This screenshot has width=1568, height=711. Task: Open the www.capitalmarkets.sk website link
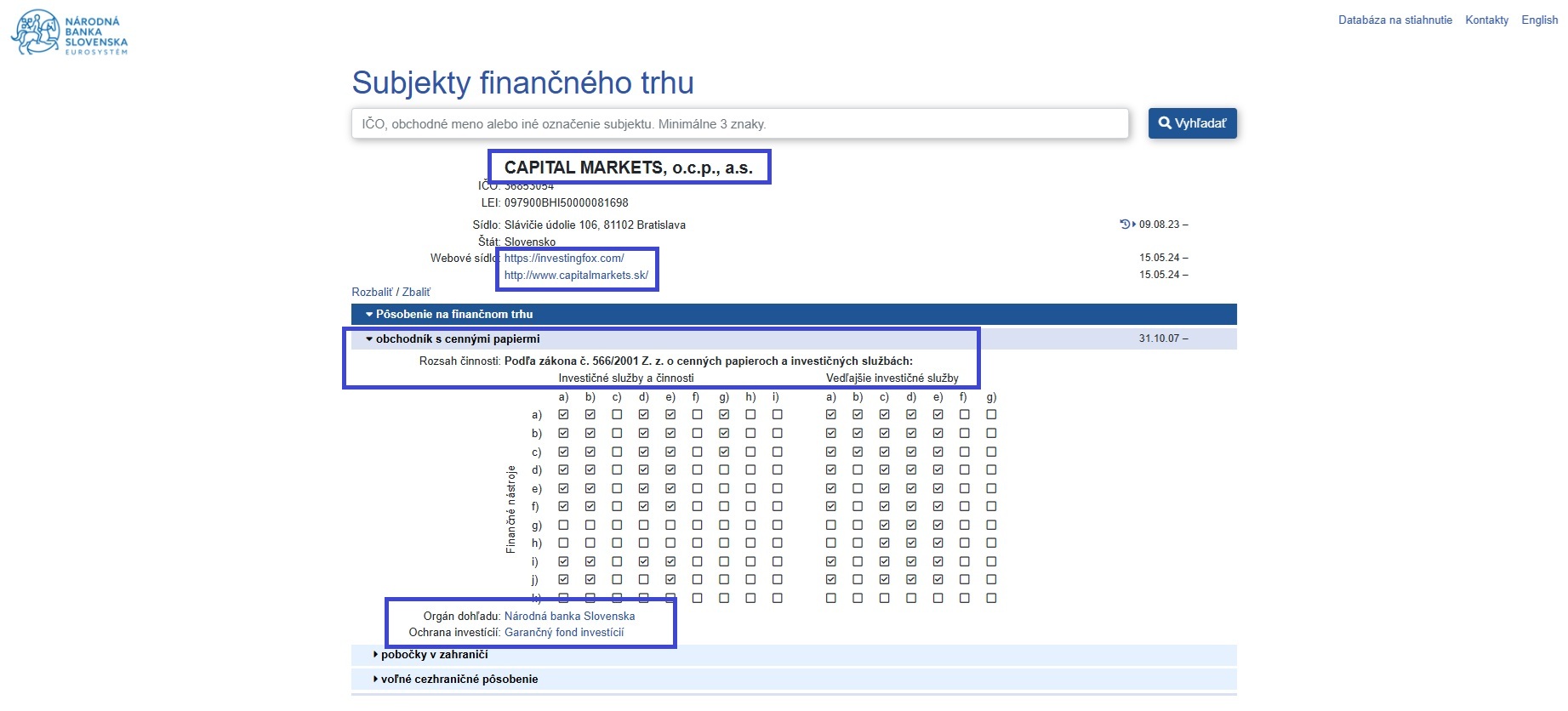pos(576,276)
